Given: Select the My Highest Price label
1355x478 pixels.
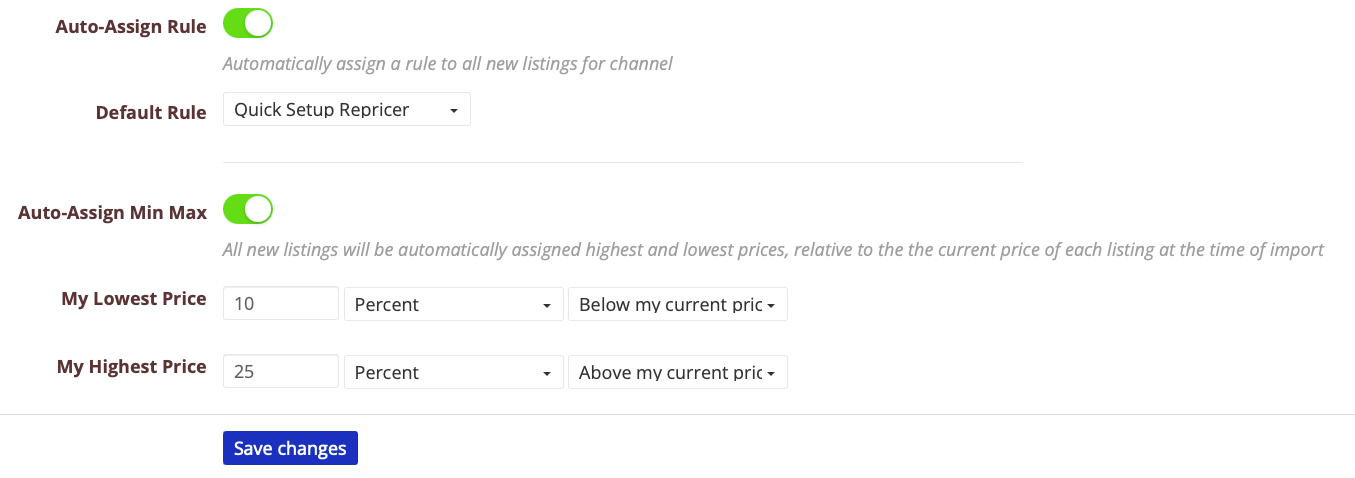Looking at the screenshot, I should [132, 367].
